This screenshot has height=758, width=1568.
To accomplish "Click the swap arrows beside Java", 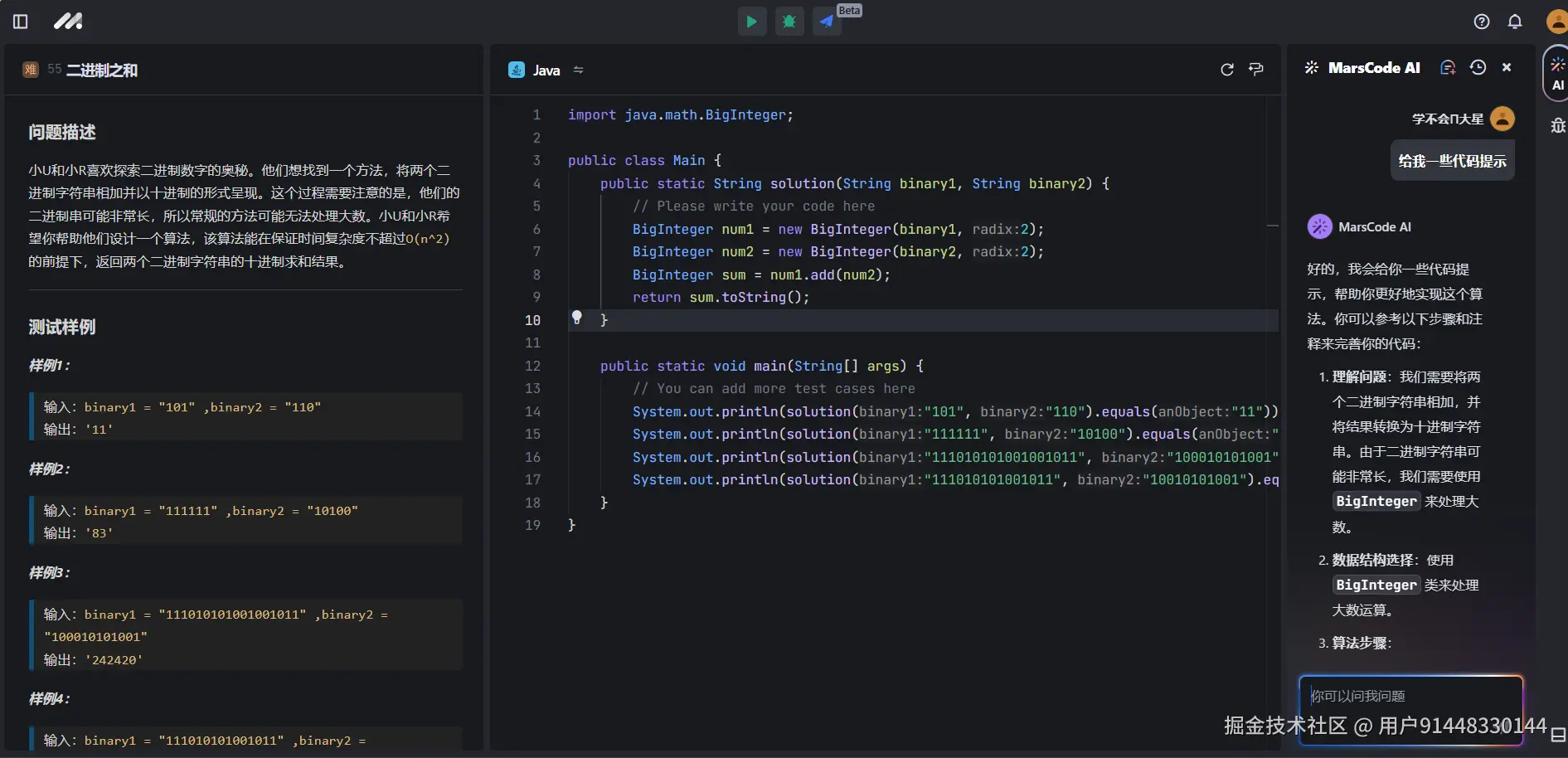I will (579, 70).
